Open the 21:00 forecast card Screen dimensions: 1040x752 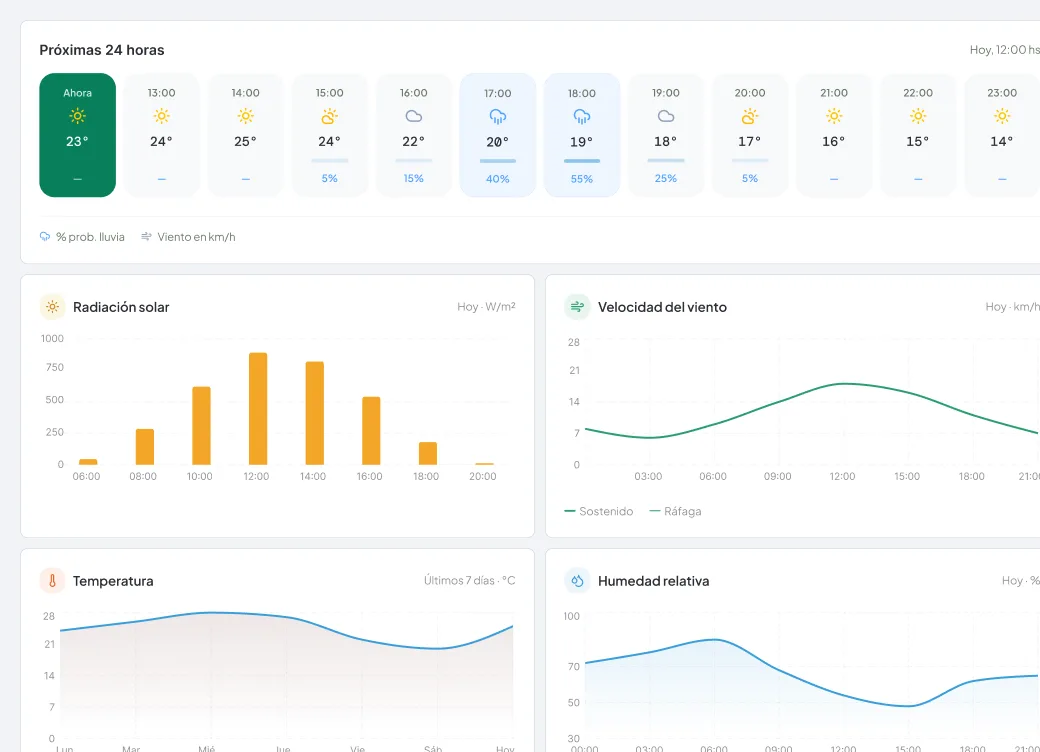coord(834,135)
